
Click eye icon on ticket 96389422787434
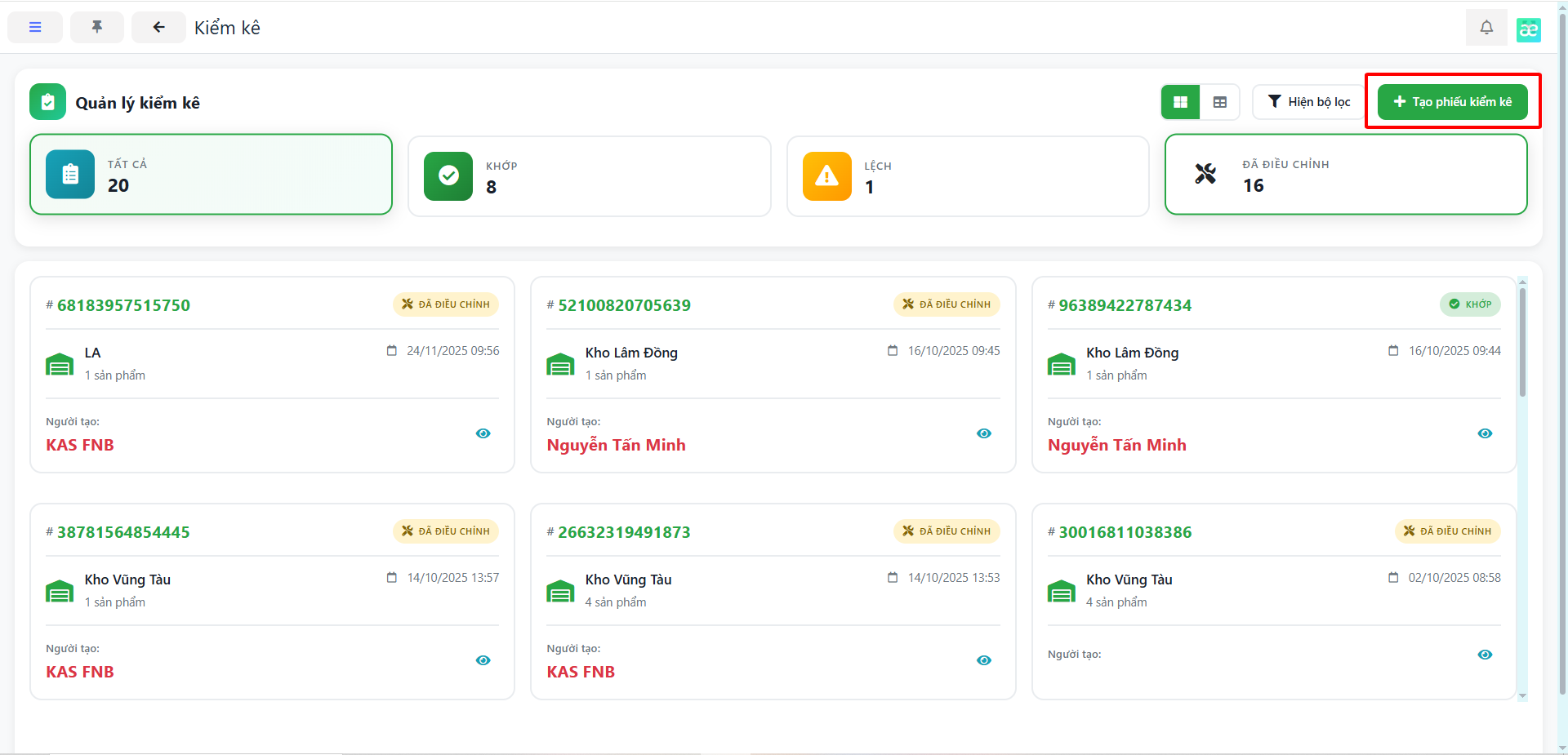coord(1484,433)
